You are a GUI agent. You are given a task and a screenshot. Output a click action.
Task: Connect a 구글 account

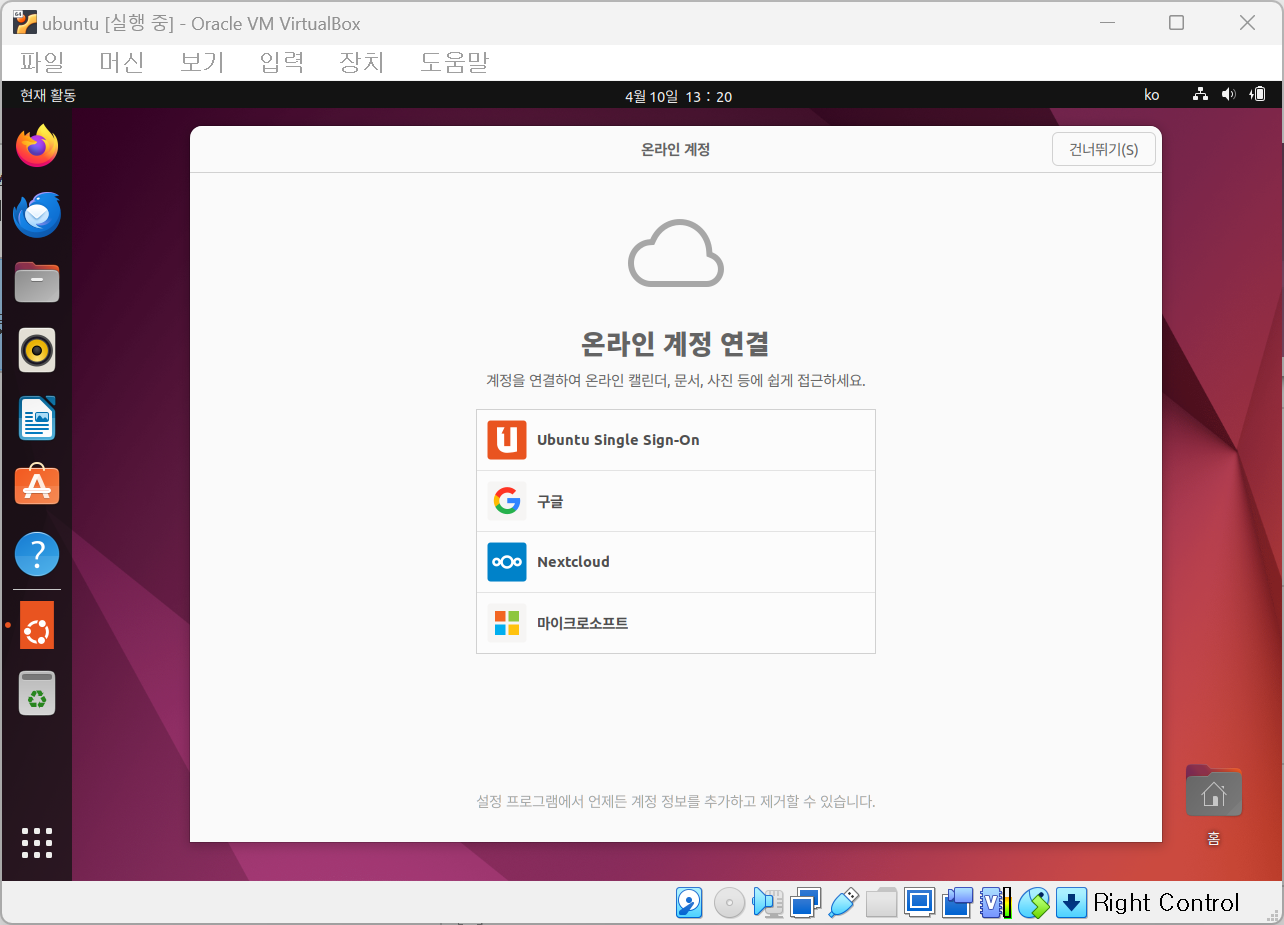point(676,501)
